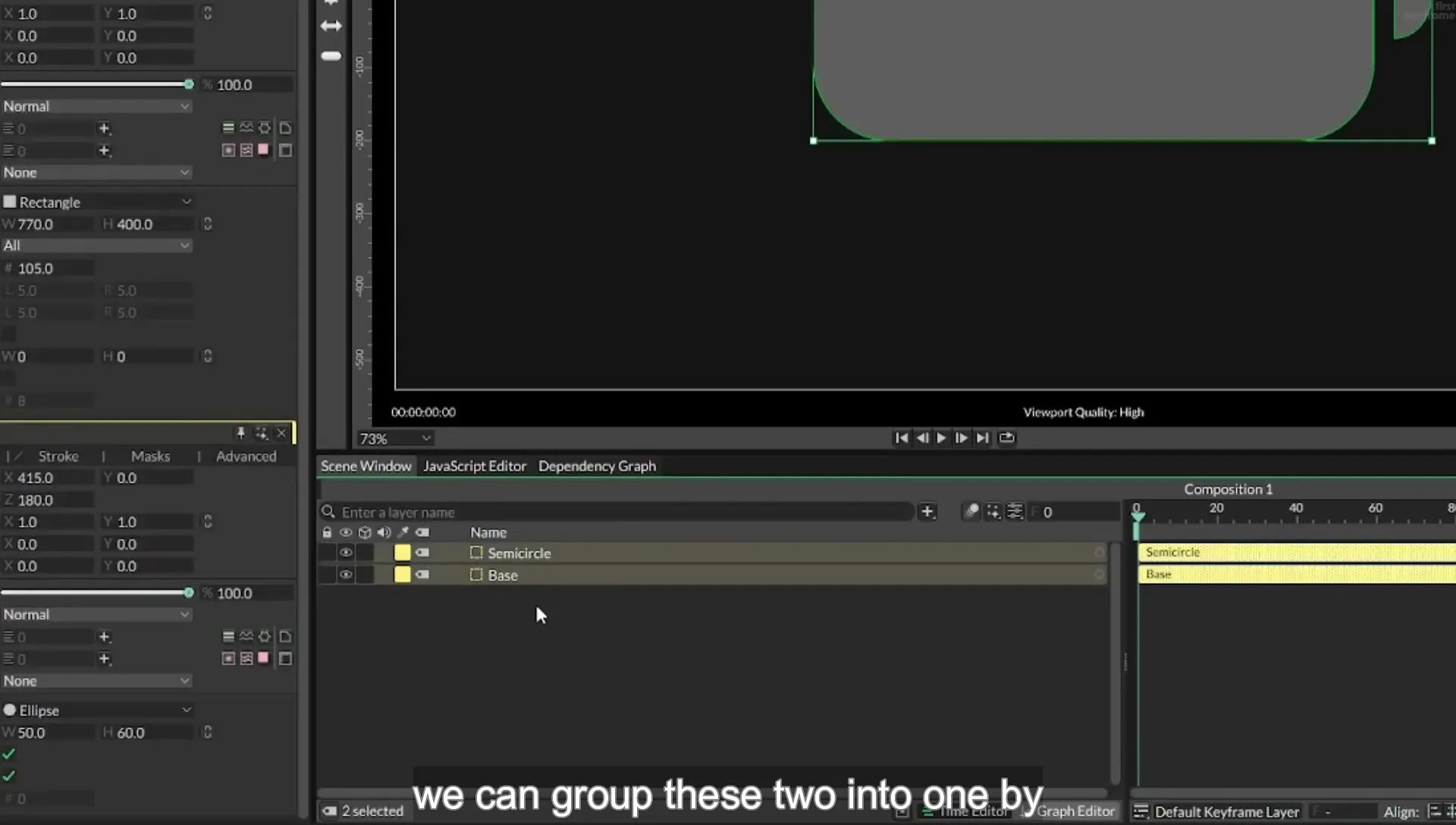Click the eyedropper column header icon
Screen dimensions: 1456x825
point(403,532)
